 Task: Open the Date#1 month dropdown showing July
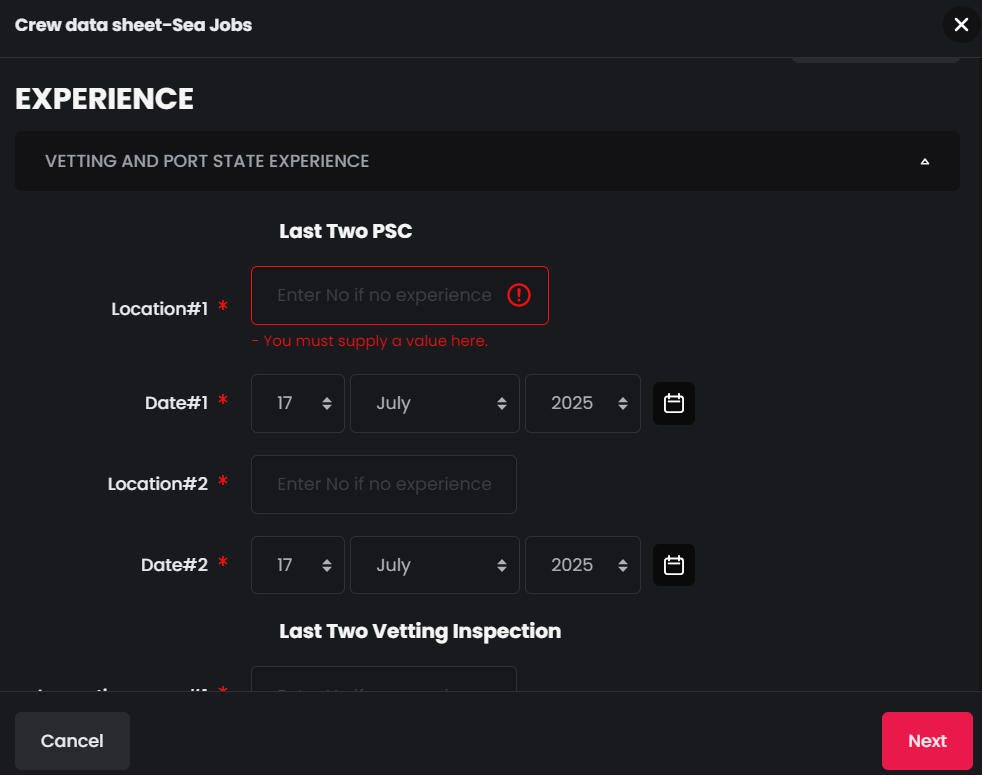click(435, 403)
